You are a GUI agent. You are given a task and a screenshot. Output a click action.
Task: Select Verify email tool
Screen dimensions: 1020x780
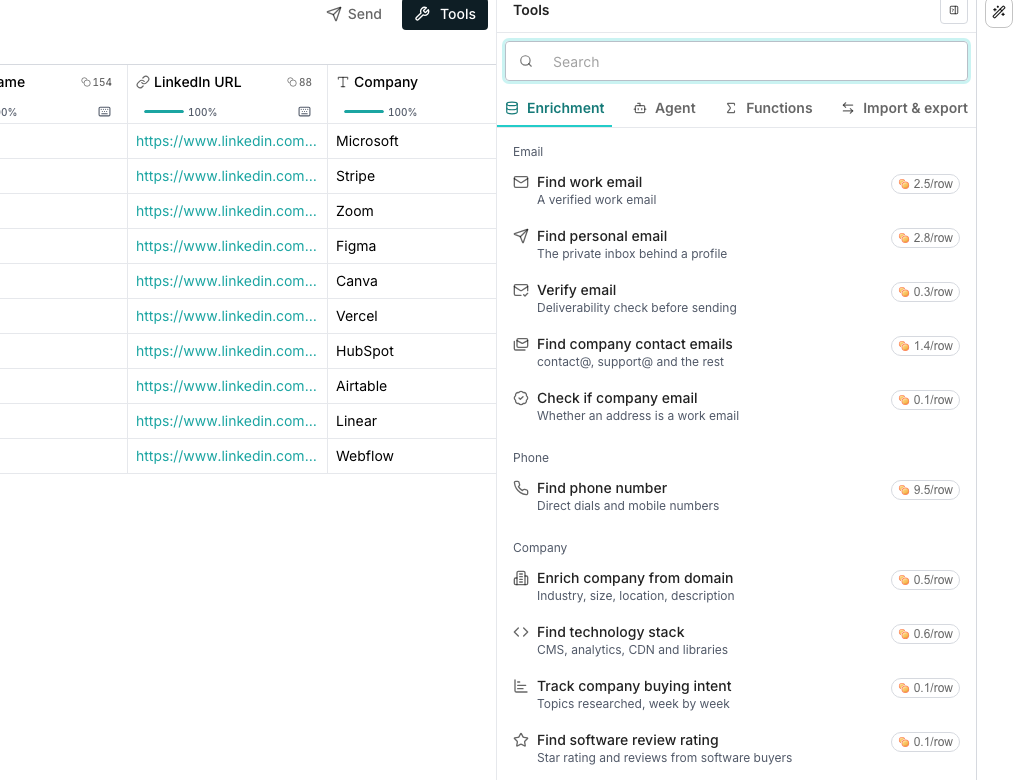coord(736,299)
